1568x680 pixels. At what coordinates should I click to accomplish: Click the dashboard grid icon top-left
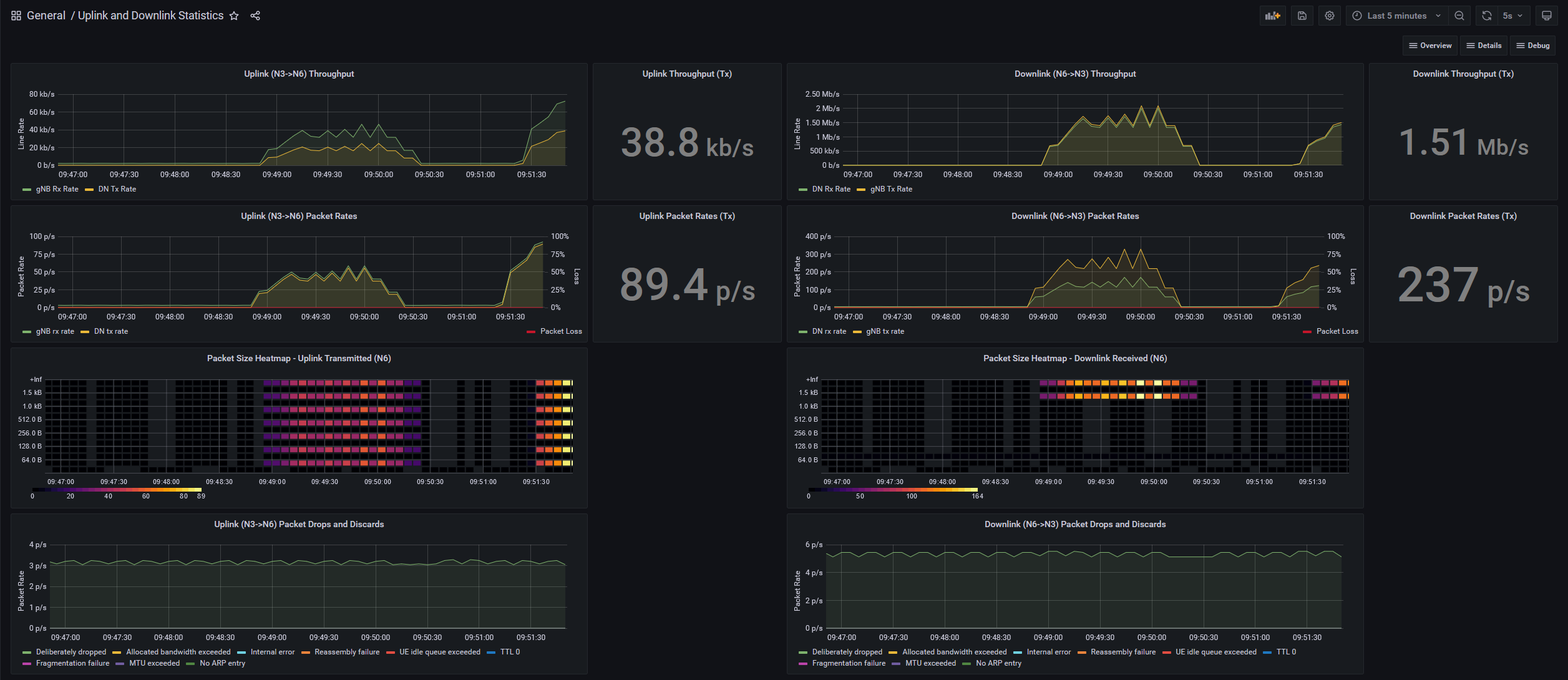(15, 15)
